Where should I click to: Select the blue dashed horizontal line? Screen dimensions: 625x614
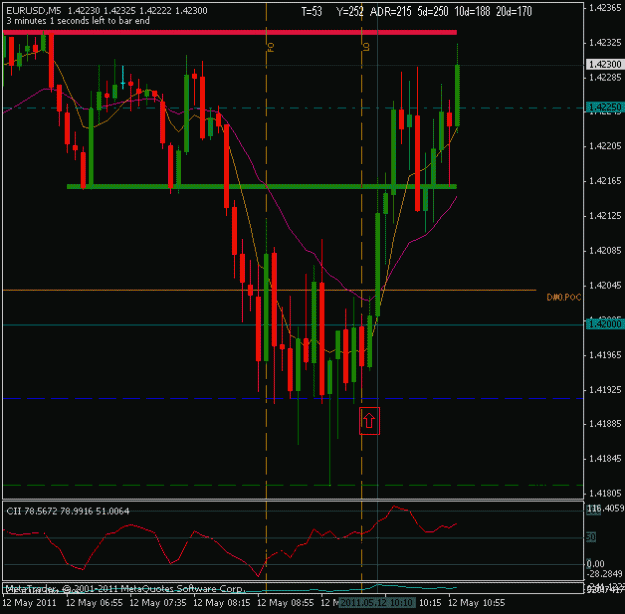293,398
